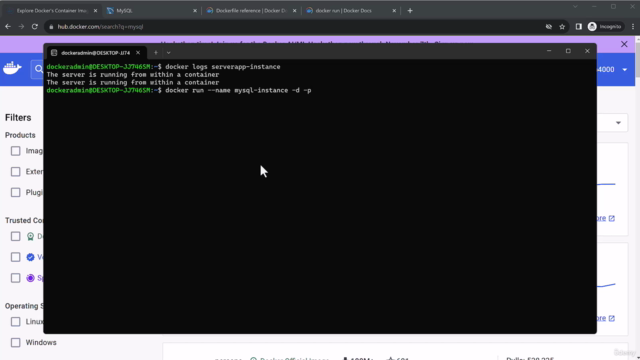Click the third-party cookies blocked eye icon
Image resolution: width=640 pixels, height=360 pixels.
[x=549, y=27]
